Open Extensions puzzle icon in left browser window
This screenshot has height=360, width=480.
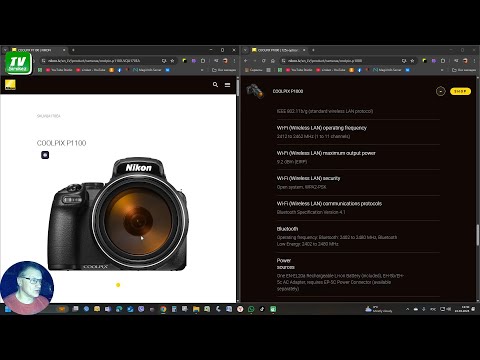[x=203, y=61]
